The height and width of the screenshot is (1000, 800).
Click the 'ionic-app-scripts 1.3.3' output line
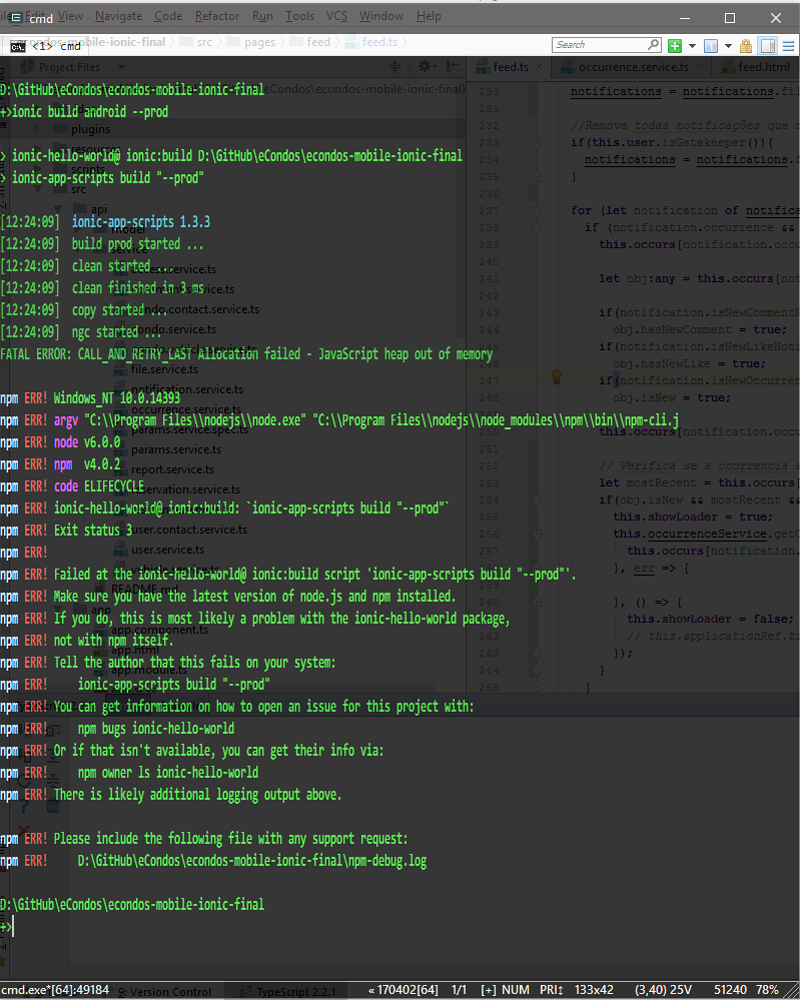(141, 222)
